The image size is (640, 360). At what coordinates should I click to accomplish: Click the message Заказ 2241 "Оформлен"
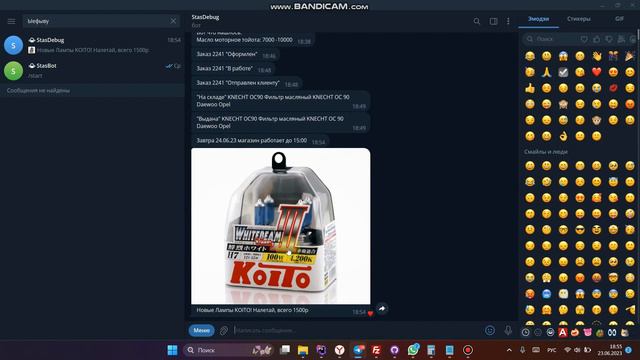[x=236, y=54]
